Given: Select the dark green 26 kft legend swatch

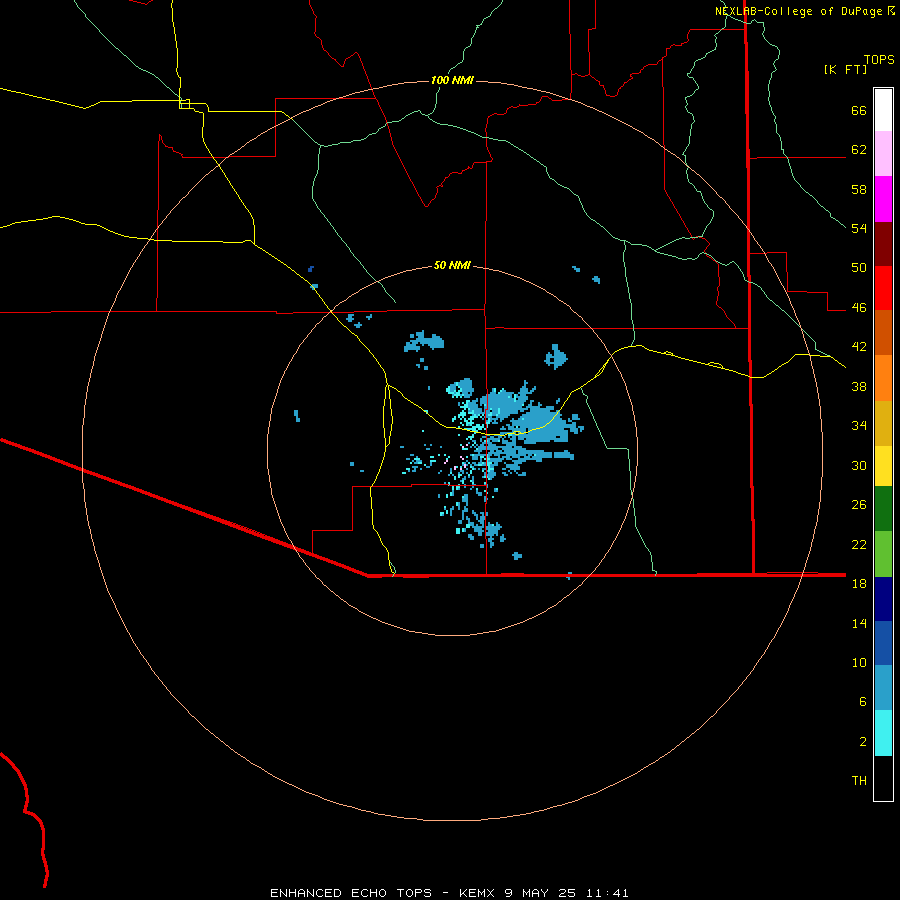Looking at the screenshot, I should (883, 509).
